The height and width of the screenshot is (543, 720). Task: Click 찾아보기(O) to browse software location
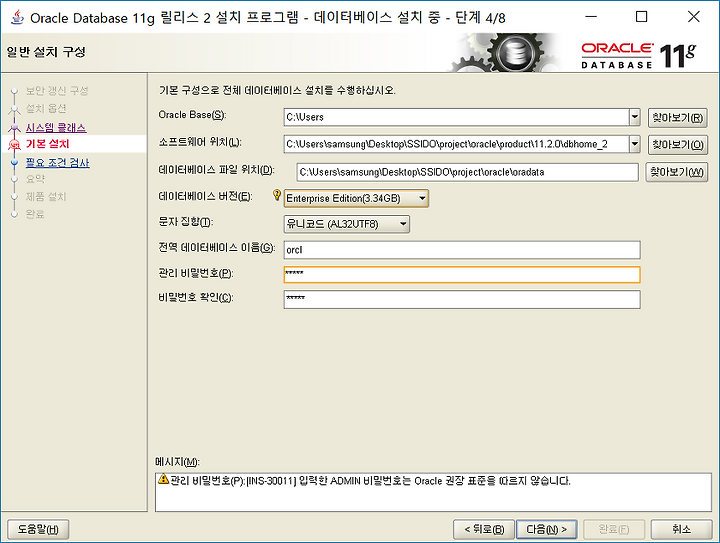click(677, 145)
